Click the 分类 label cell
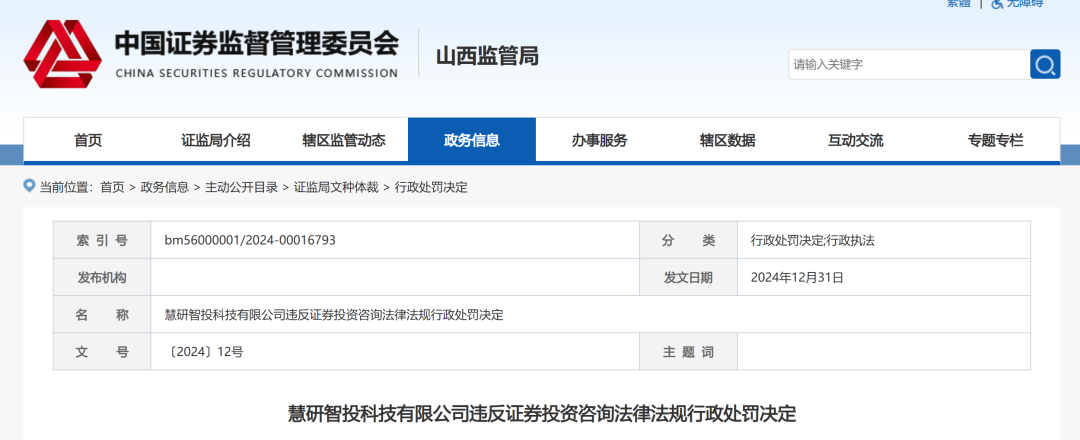The height and width of the screenshot is (440, 1080). click(688, 240)
